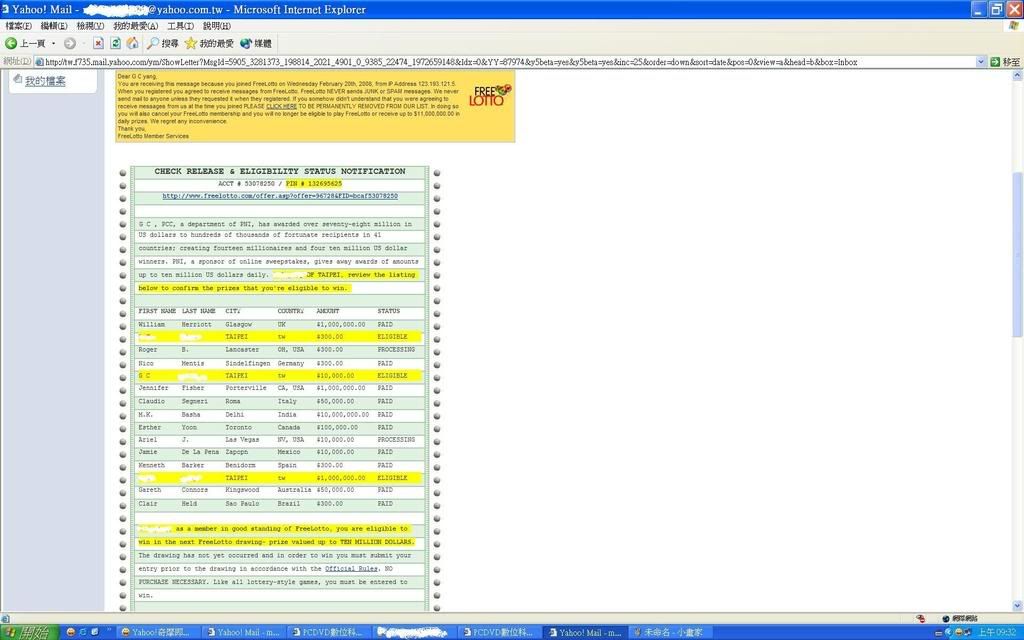Viewport: 1024px width, 640px height.
Task: Open the 編輯(E) menu
Action: [54, 25]
